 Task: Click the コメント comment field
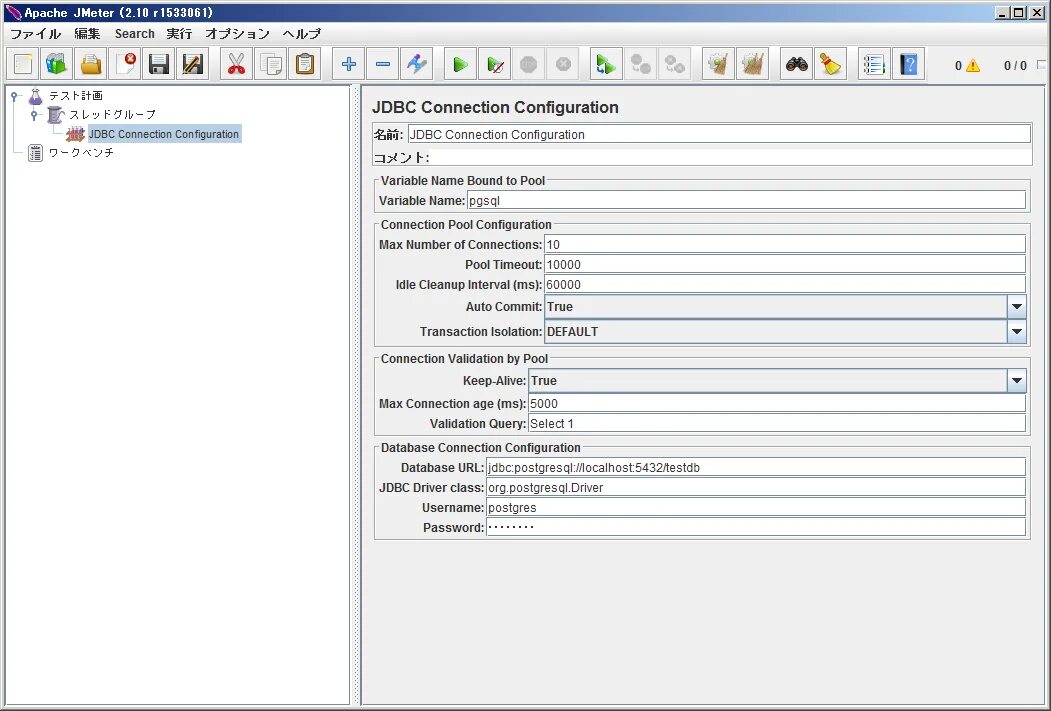point(731,157)
